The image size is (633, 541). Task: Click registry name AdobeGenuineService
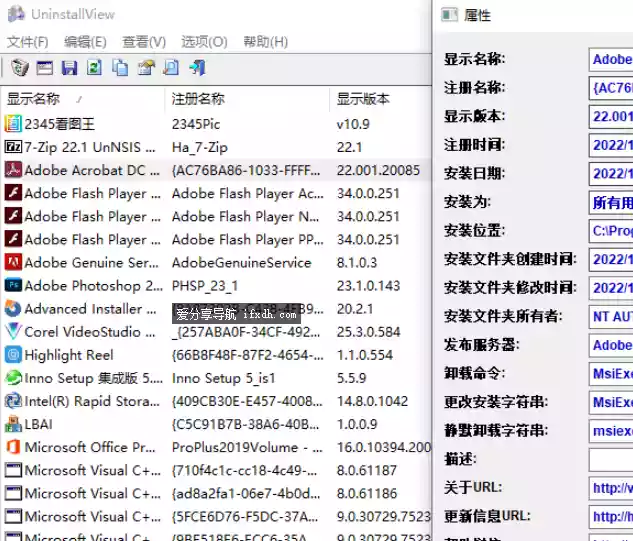tap(241, 263)
